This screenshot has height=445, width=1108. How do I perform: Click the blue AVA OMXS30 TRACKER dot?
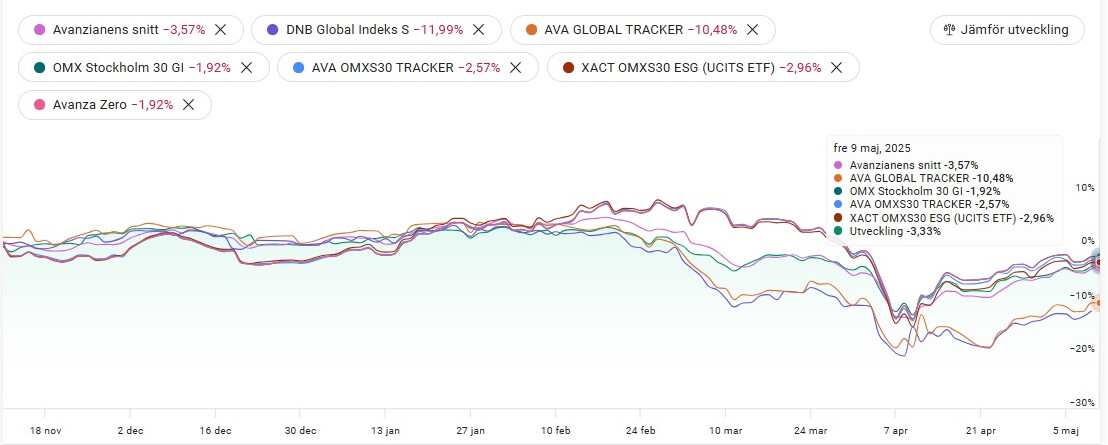[299, 68]
